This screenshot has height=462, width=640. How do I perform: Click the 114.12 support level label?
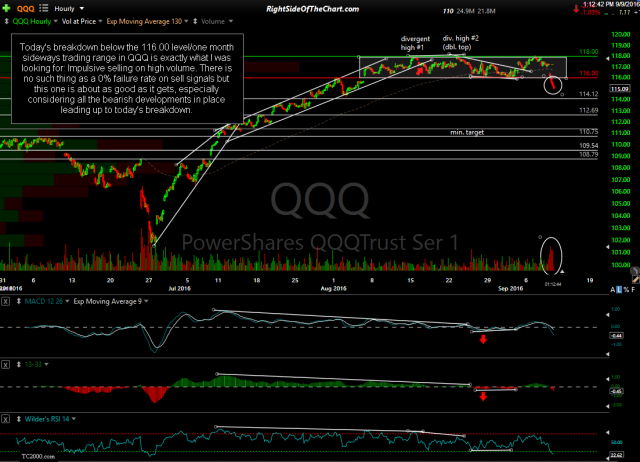(x=589, y=94)
